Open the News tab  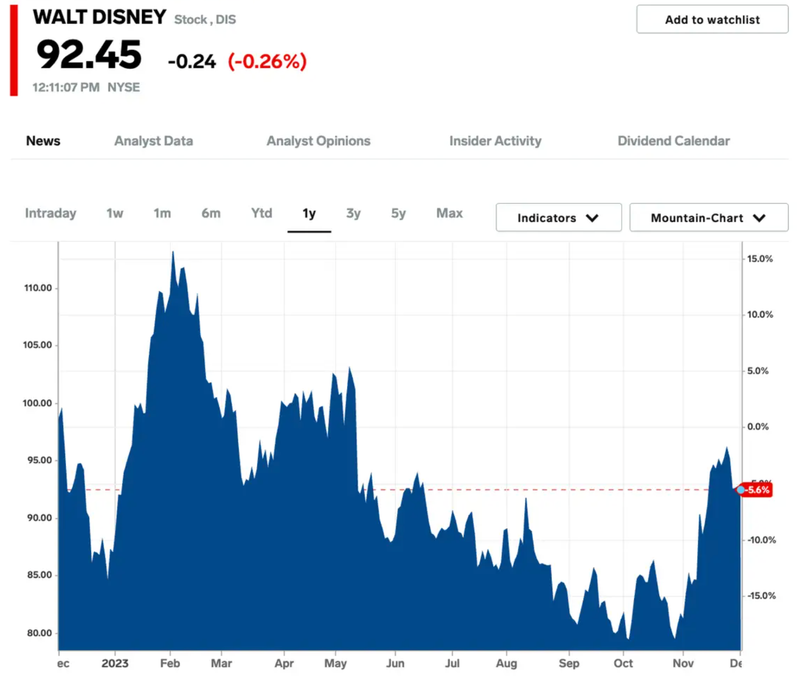tap(43, 141)
